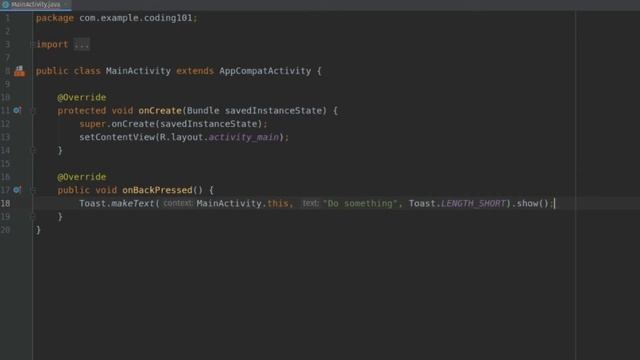
Task: Collapse the onCreate method fold marker
Action: [x=33, y=110]
